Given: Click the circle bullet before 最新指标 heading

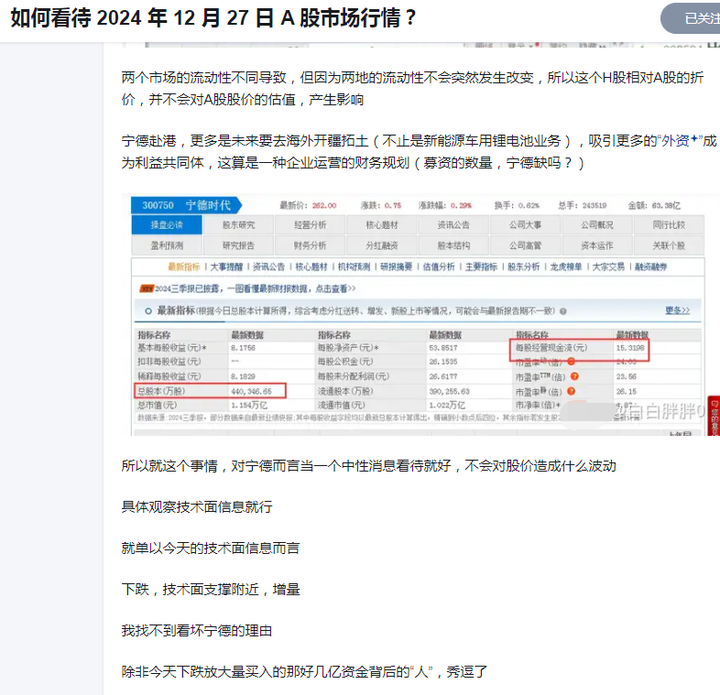Looking at the screenshot, I should click(148, 311).
